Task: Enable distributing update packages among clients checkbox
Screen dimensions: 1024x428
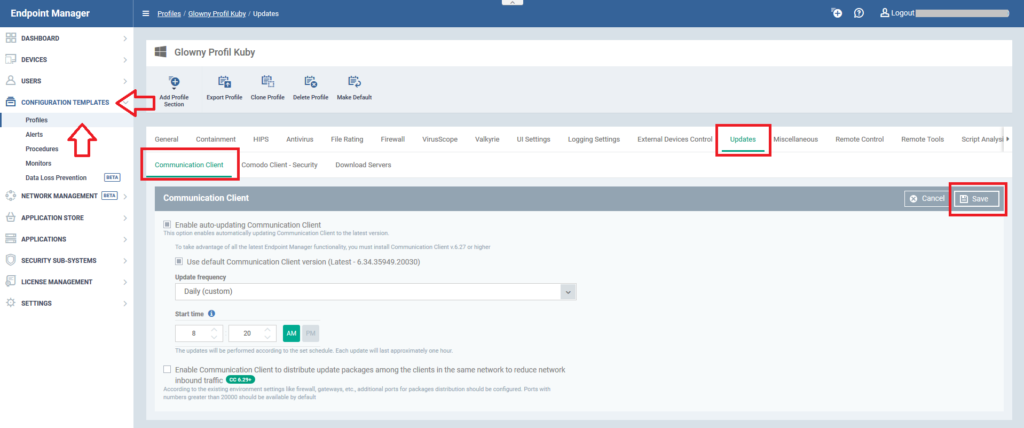Action: [x=167, y=369]
